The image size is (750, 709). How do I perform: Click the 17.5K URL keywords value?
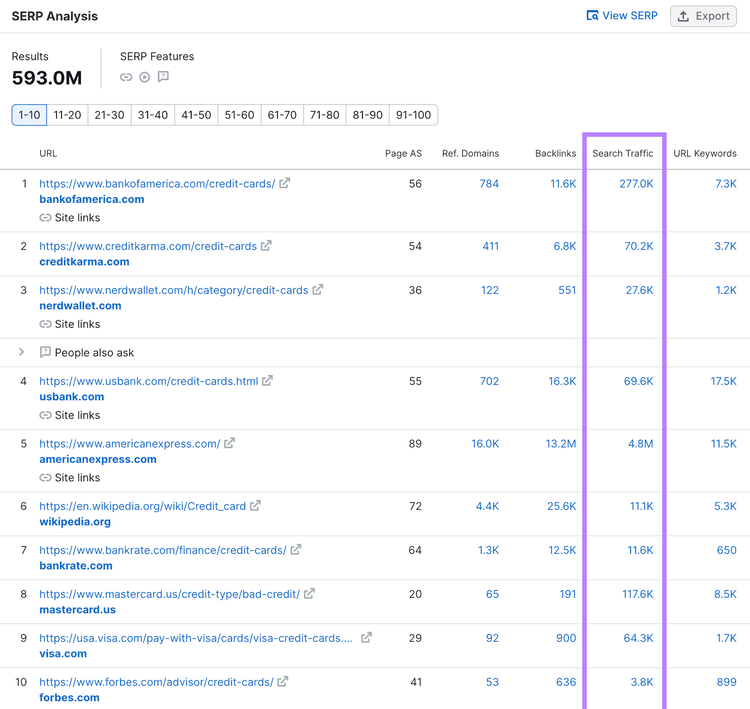(723, 381)
